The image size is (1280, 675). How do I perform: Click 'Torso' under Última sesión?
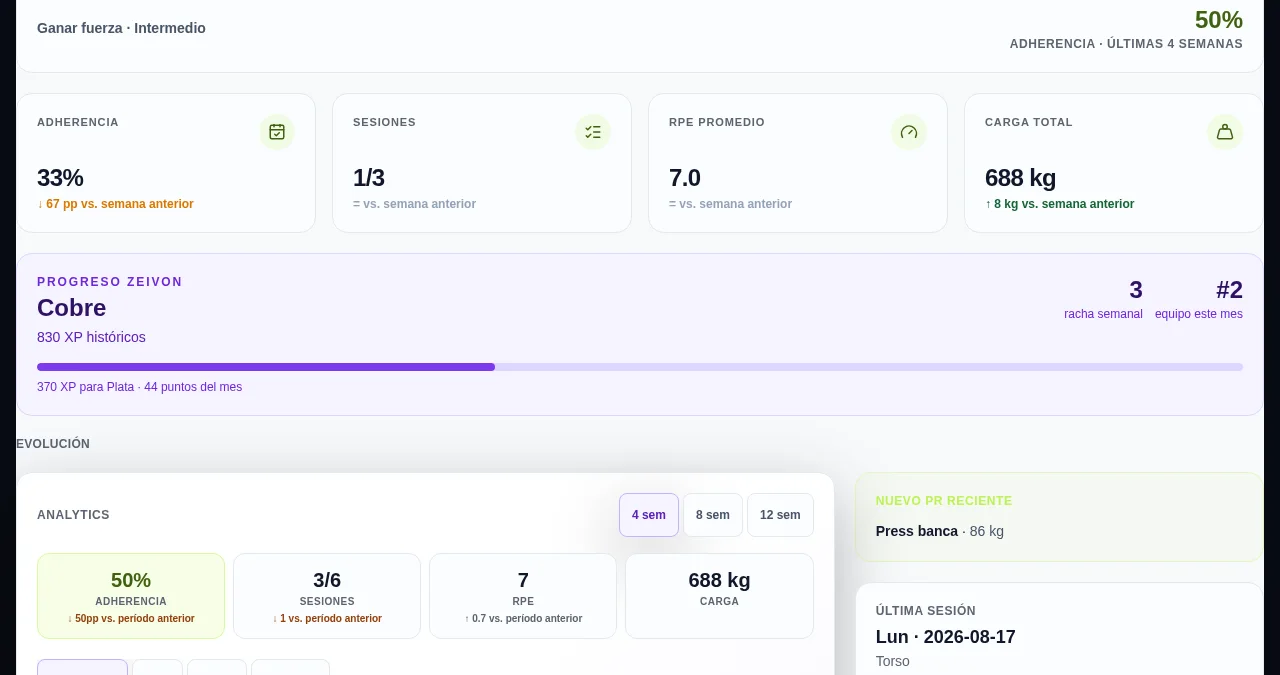click(893, 661)
